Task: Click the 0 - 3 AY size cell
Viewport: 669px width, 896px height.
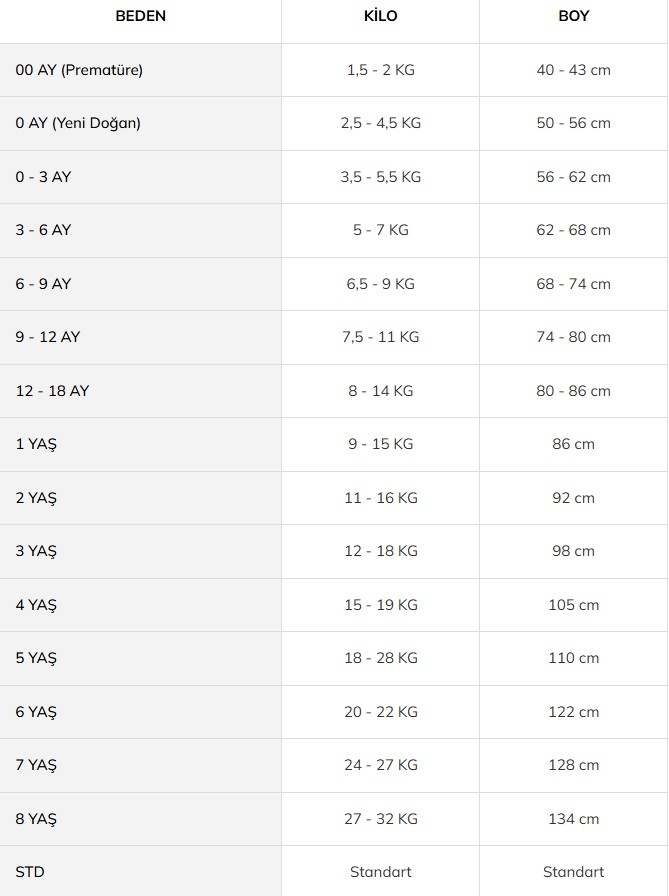Action: (x=43, y=177)
